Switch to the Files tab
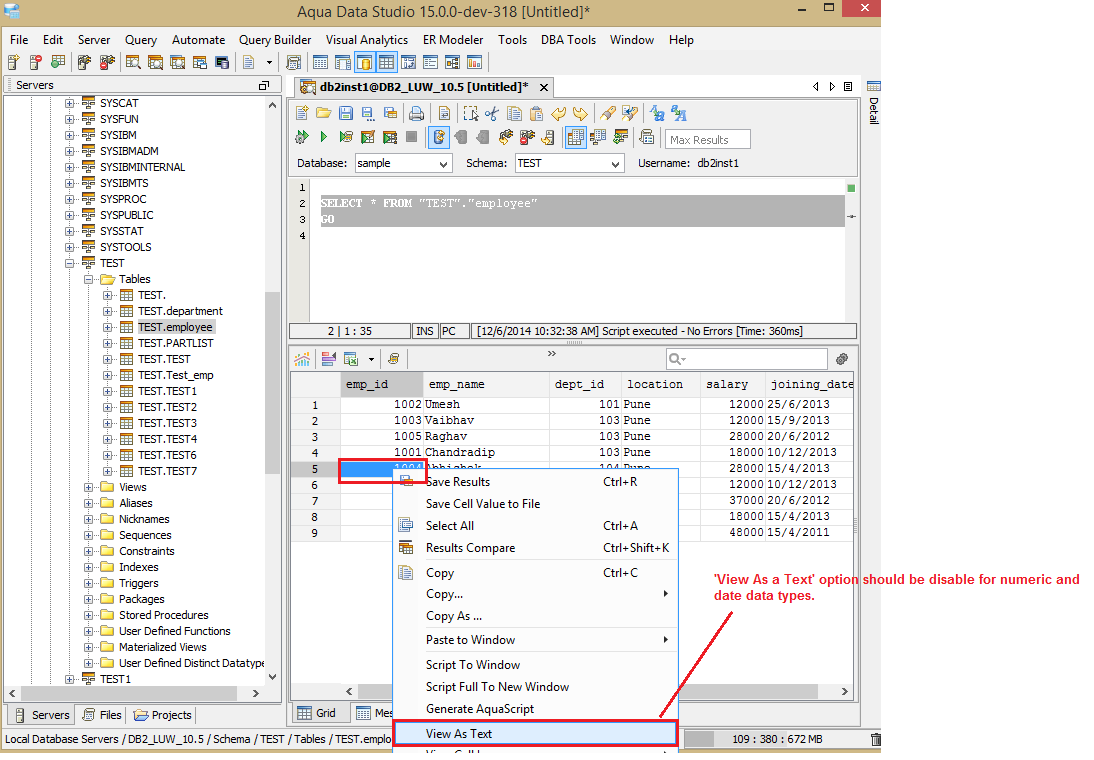The image size is (1094, 760). coord(102,715)
